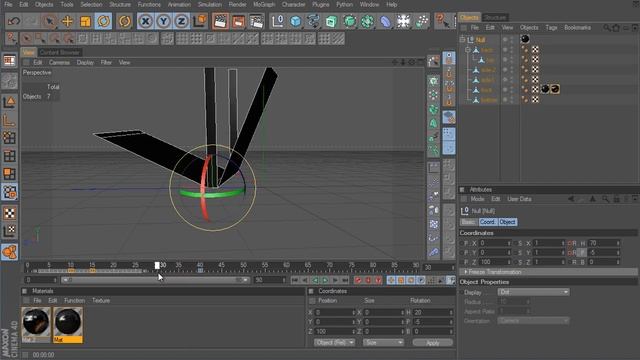Screen dimensions: 640x360
Task: Select the Mat material thumbnail
Action: pos(68,324)
